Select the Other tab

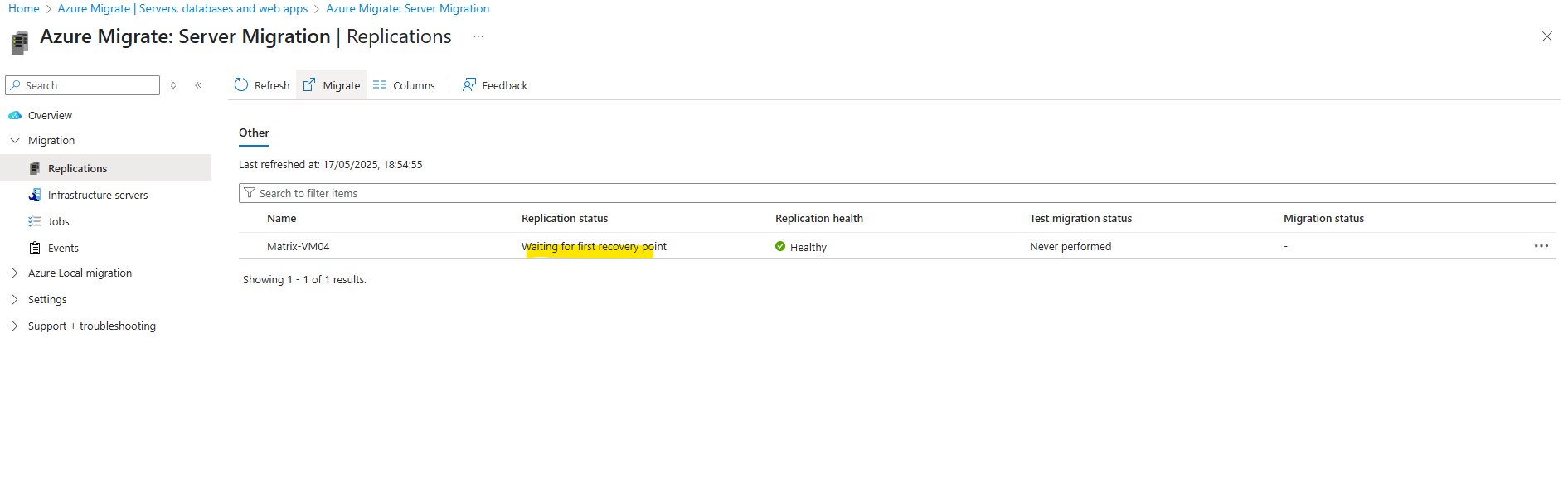click(x=254, y=133)
